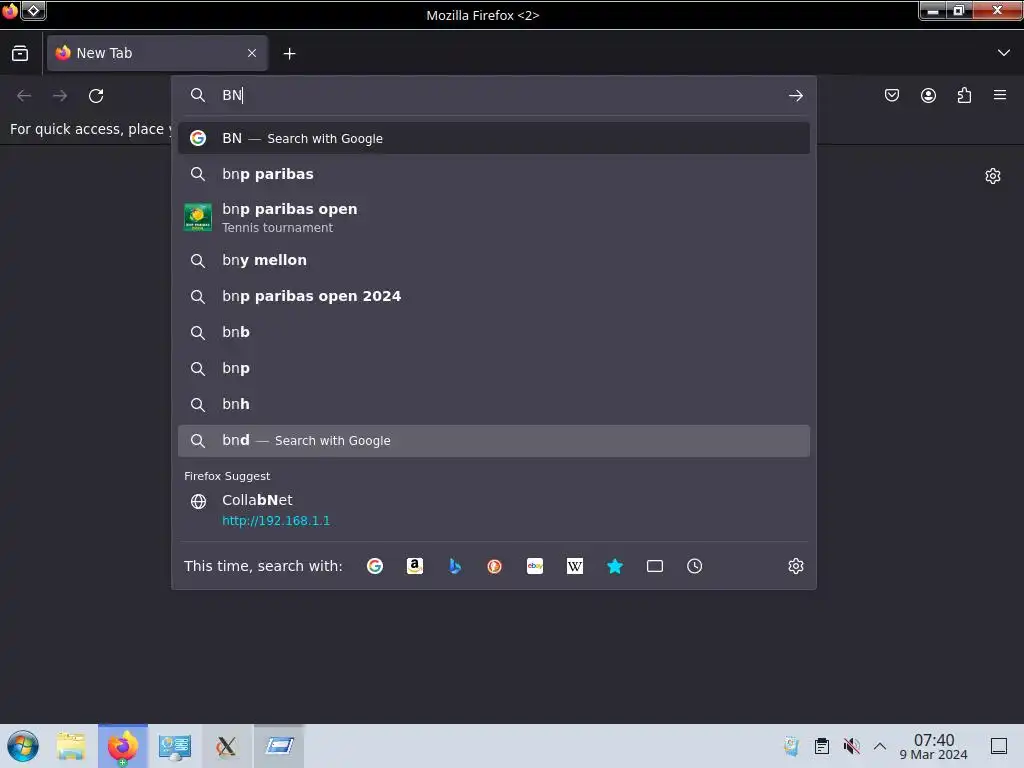Open the Firefox View icon in the tab bar
Image resolution: width=1024 pixels, height=768 pixels.
(x=20, y=54)
